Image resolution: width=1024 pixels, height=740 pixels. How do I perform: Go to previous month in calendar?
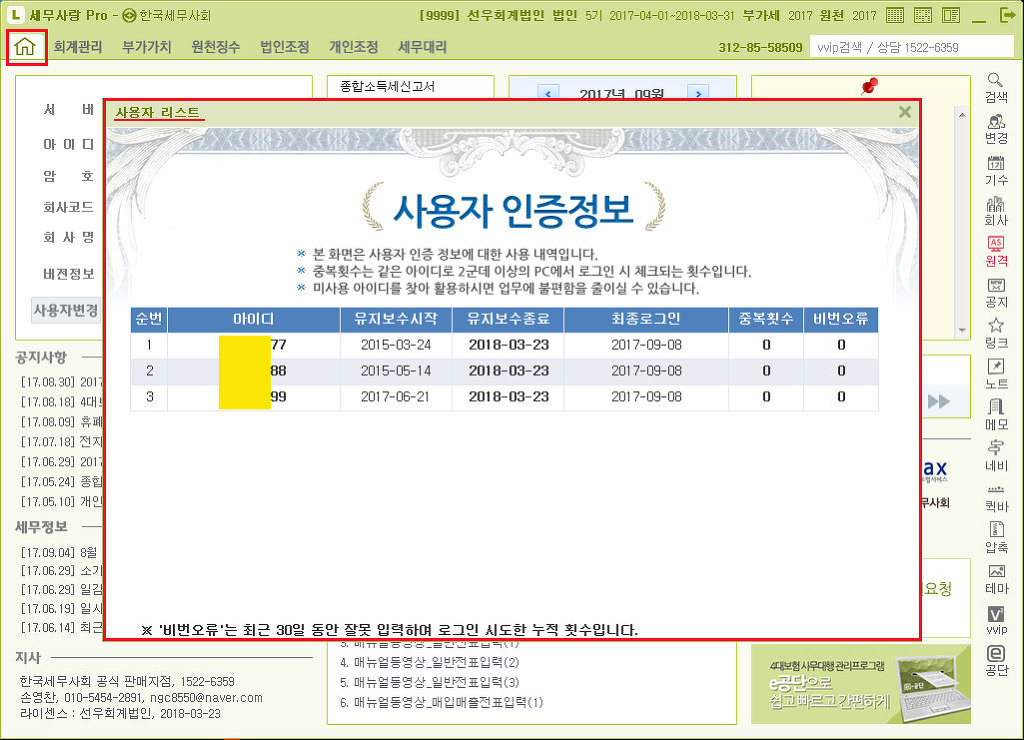pos(548,94)
